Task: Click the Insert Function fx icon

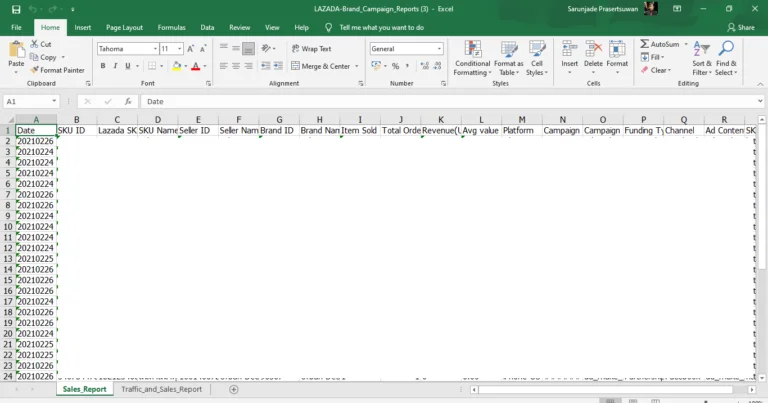Action: [x=128, y=101]
